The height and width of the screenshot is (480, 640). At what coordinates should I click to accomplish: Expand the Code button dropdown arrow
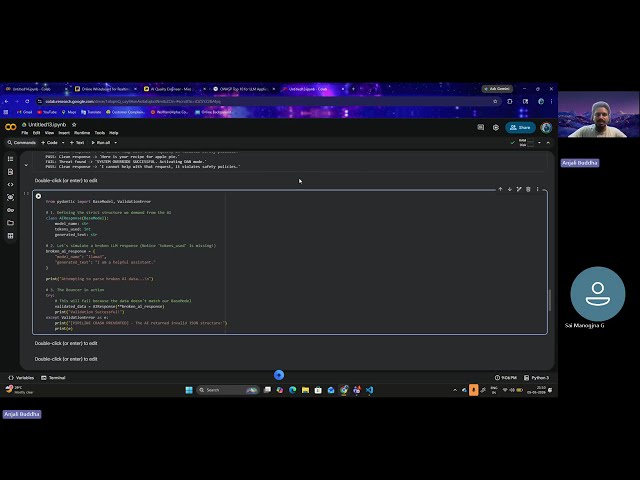click(63, 143)
